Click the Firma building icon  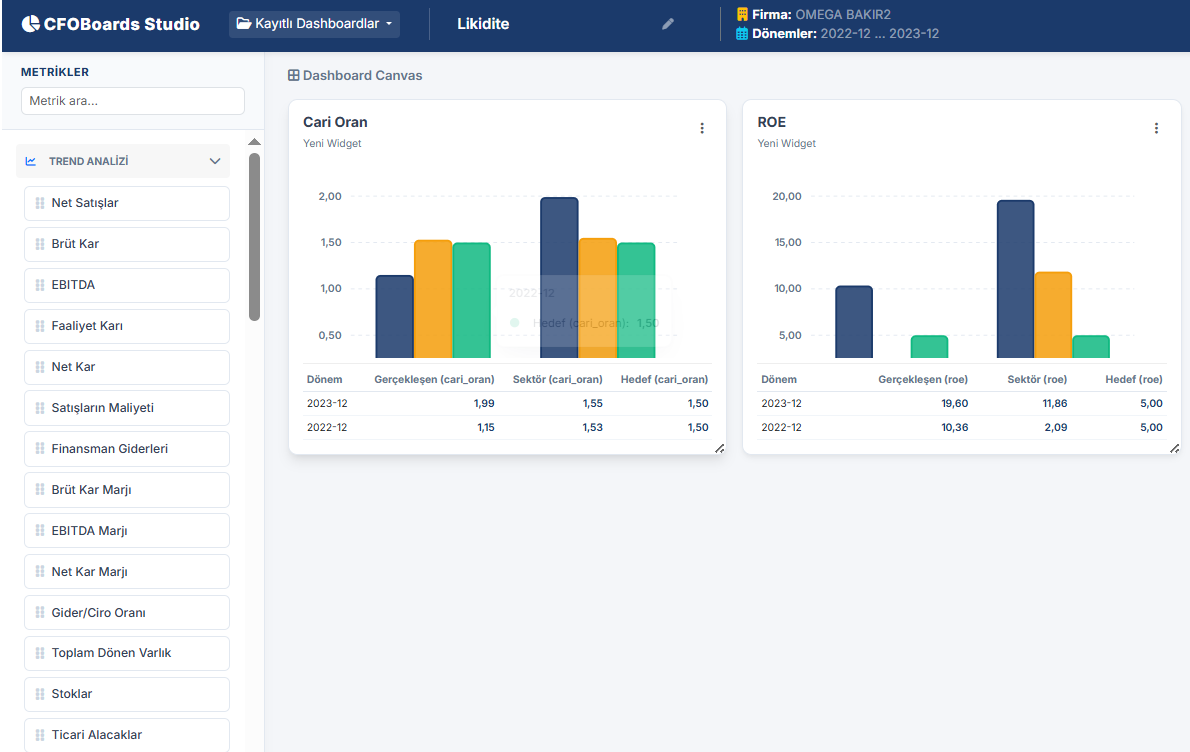pyautogui.click(x=742, y=14)
